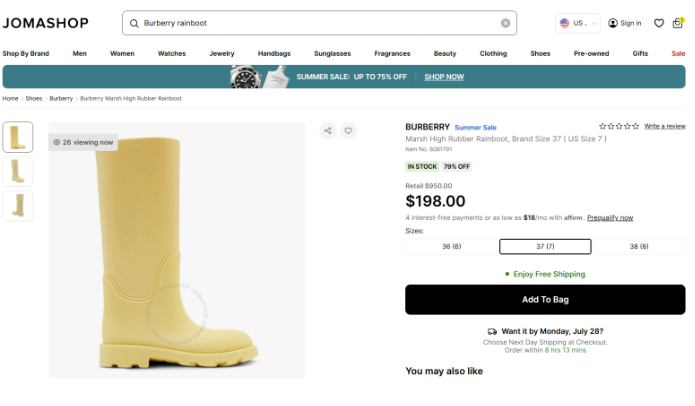Open the shopping bag cart

[x=677, y=23]
